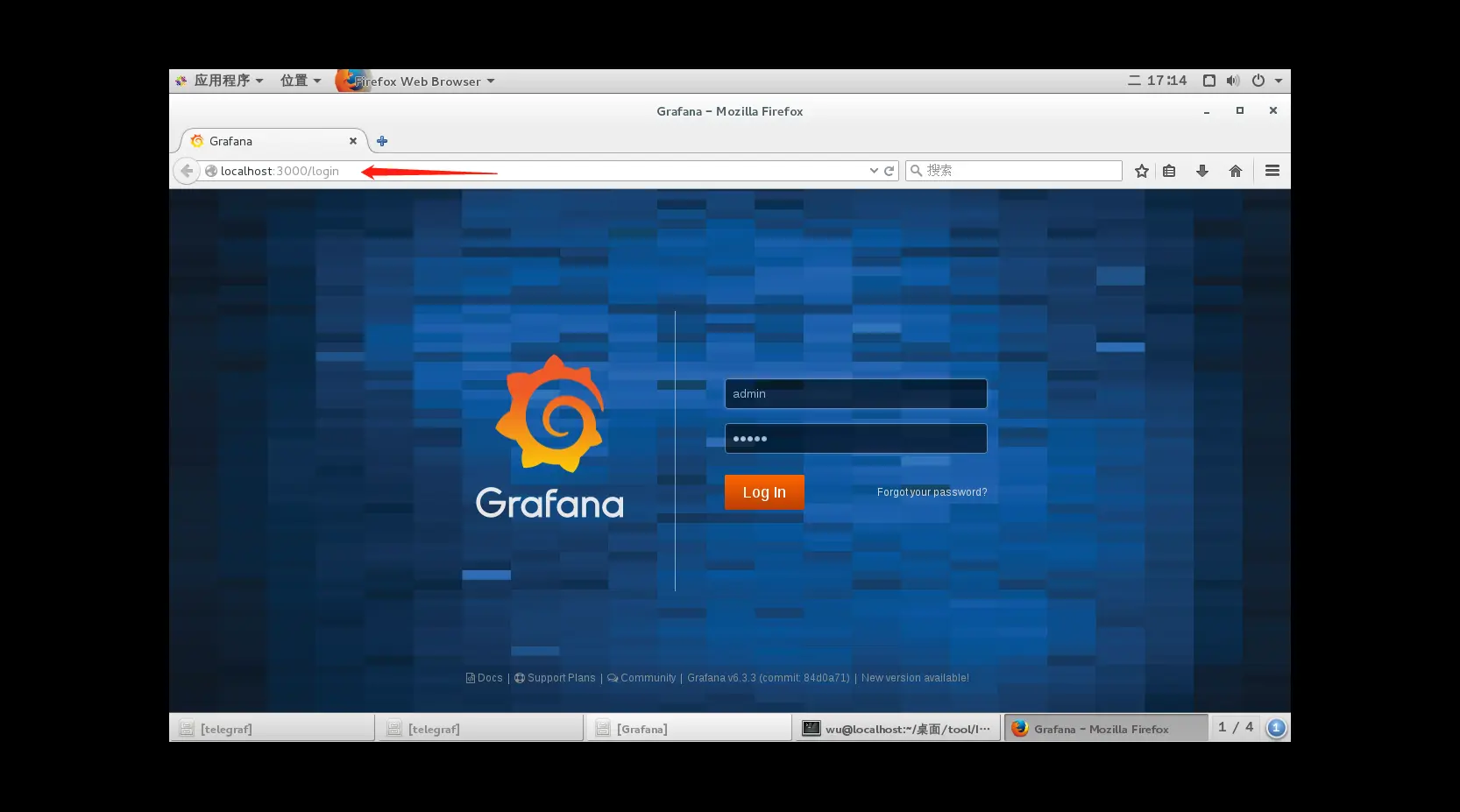Close the Firefox window
The width and height of the screenshot is (1460, 812).
click(1273, 110)
